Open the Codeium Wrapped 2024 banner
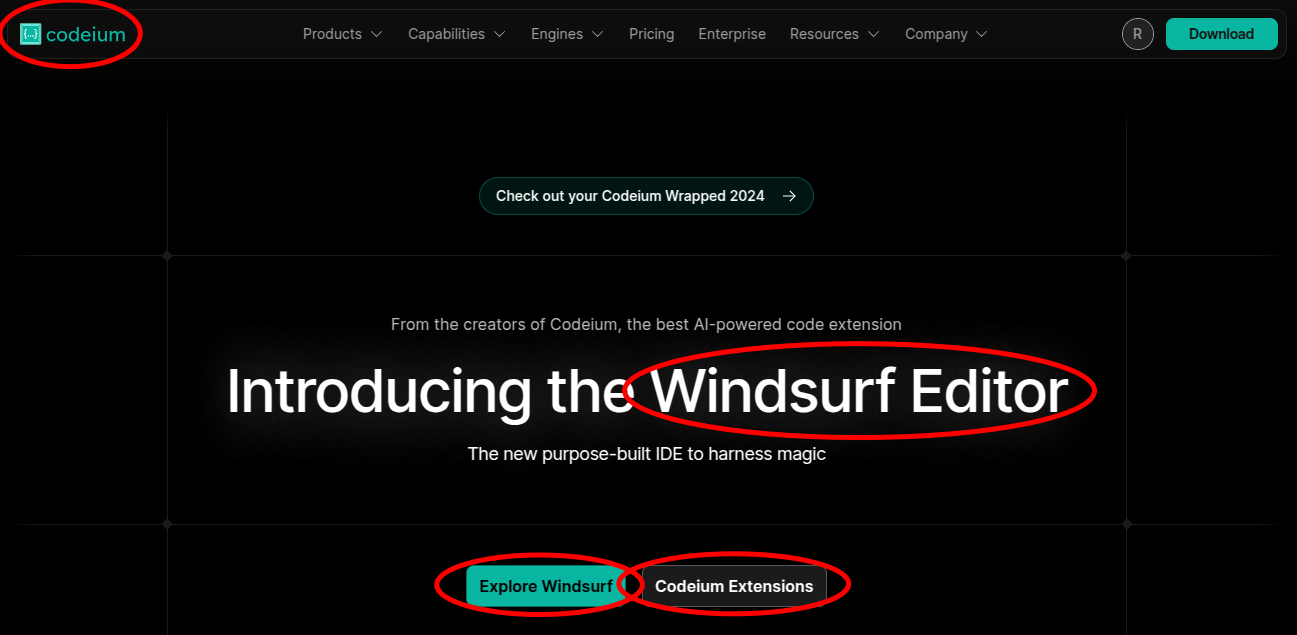The width and height of the screenshot is (1297, 635). [630, 196]
